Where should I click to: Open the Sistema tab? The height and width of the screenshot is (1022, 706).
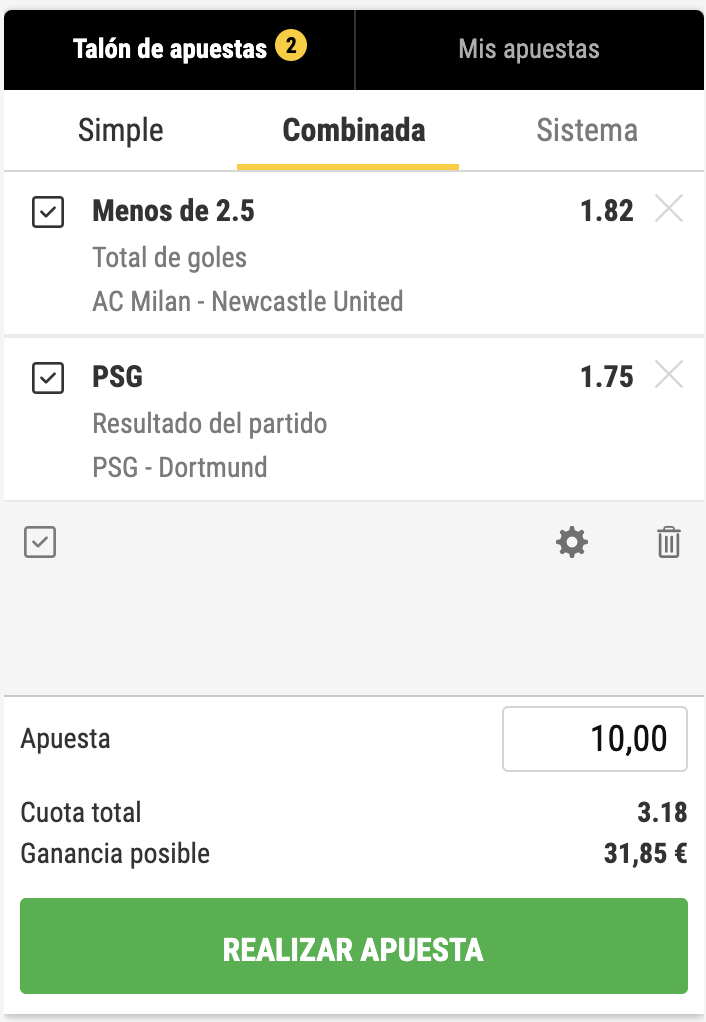(587, 130)
